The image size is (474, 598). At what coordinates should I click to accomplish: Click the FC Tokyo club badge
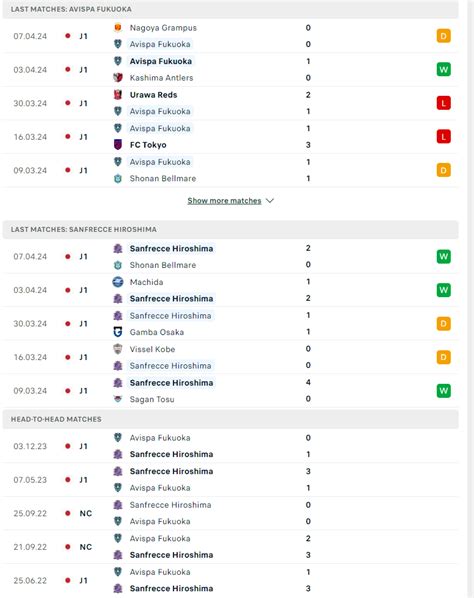pos(118,145)
